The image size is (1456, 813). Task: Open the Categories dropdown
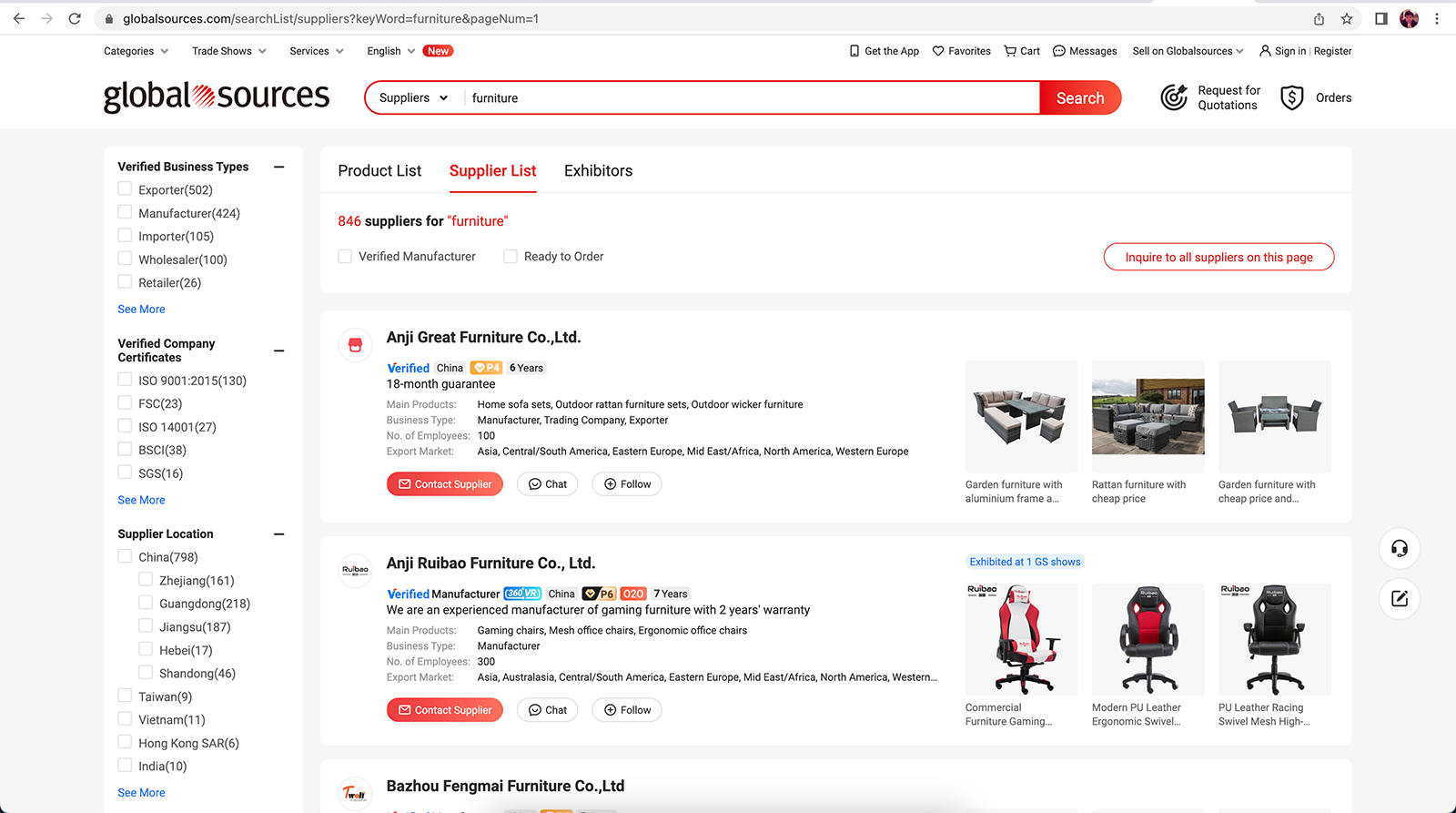click(136, 51)
